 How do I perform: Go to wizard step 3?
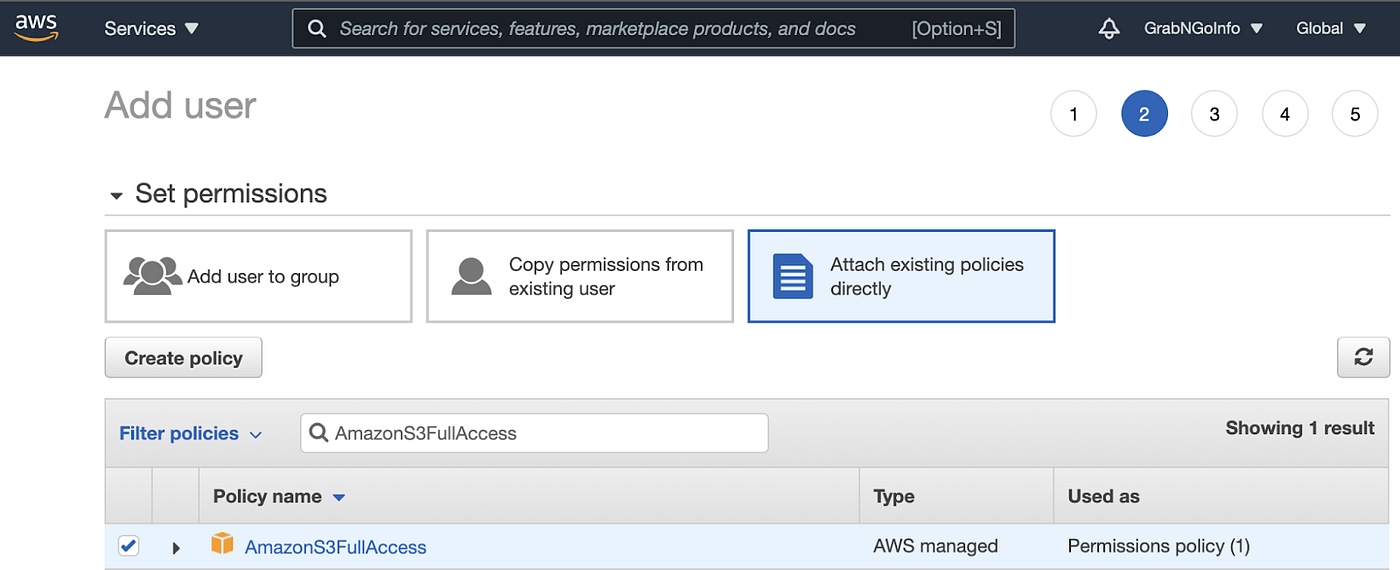pos(1214,114)
